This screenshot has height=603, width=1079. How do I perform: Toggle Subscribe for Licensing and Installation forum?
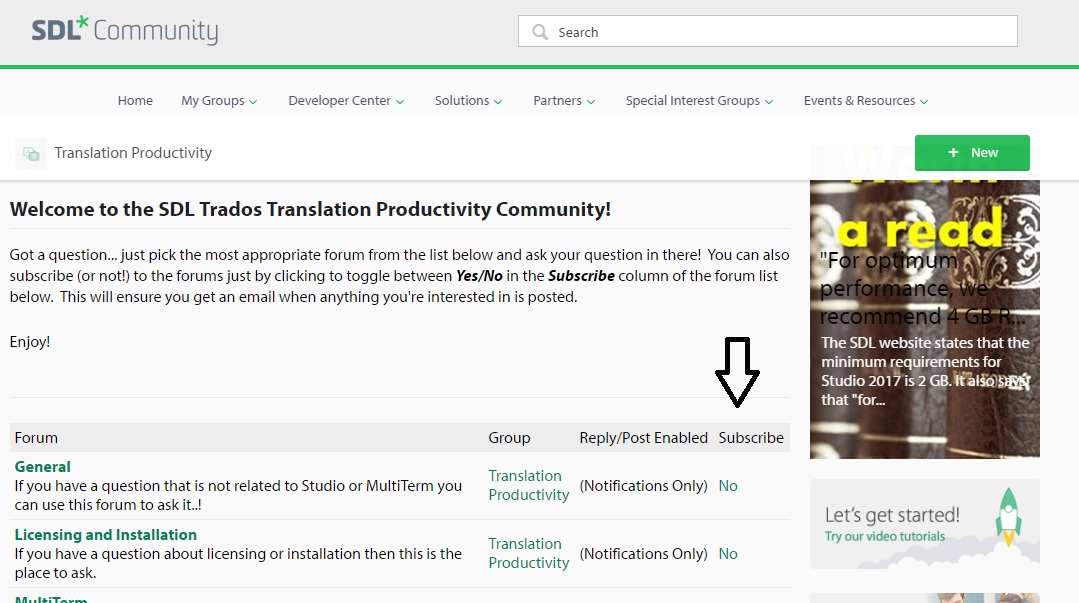click(728, 554)
